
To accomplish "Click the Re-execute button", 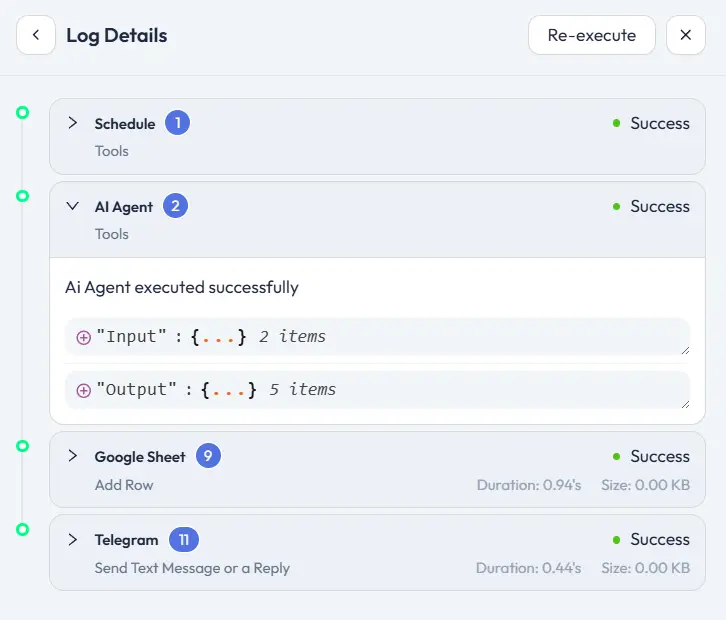I will click(x=591, y=35).
